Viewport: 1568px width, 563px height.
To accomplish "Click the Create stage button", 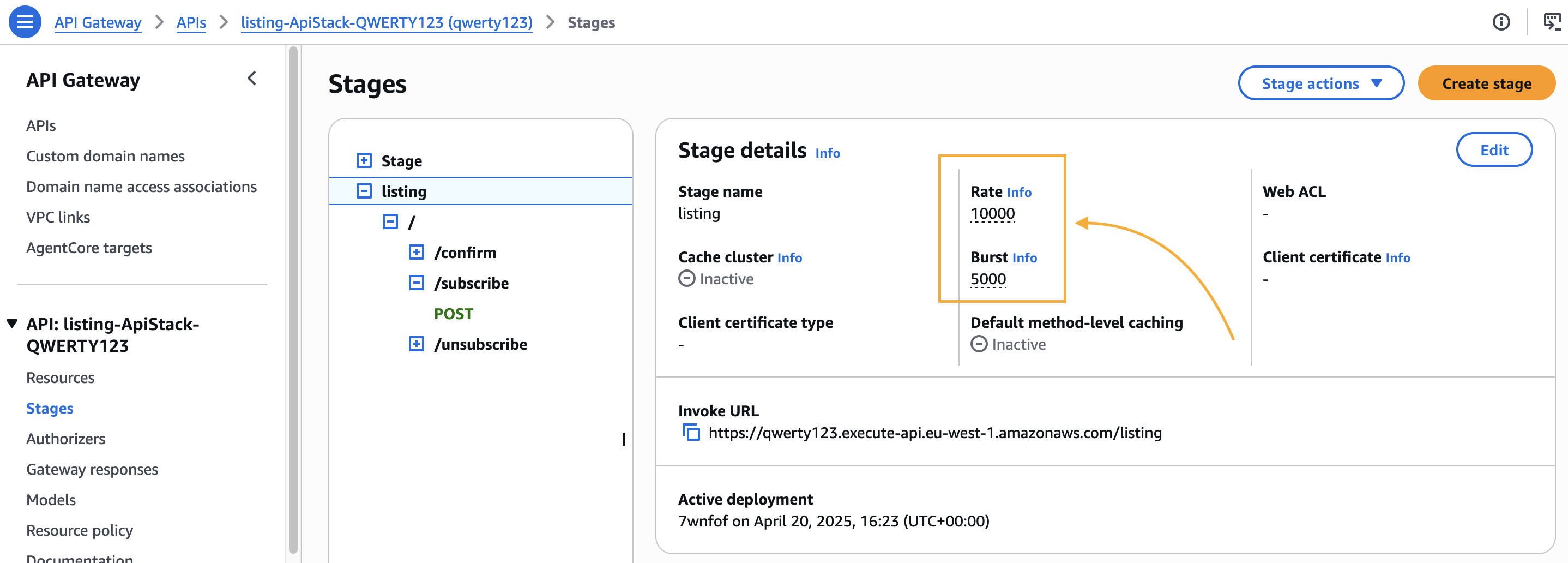I will coord(1486,83).
